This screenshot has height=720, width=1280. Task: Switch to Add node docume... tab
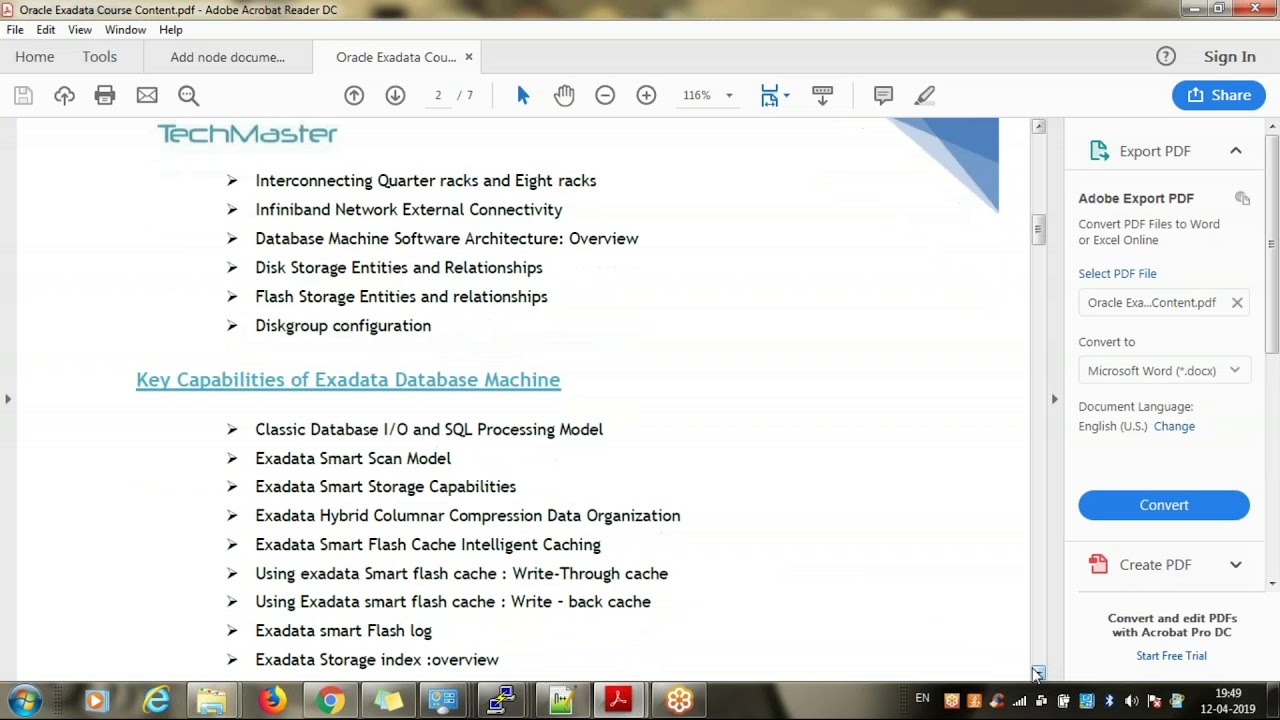[228, 57]
